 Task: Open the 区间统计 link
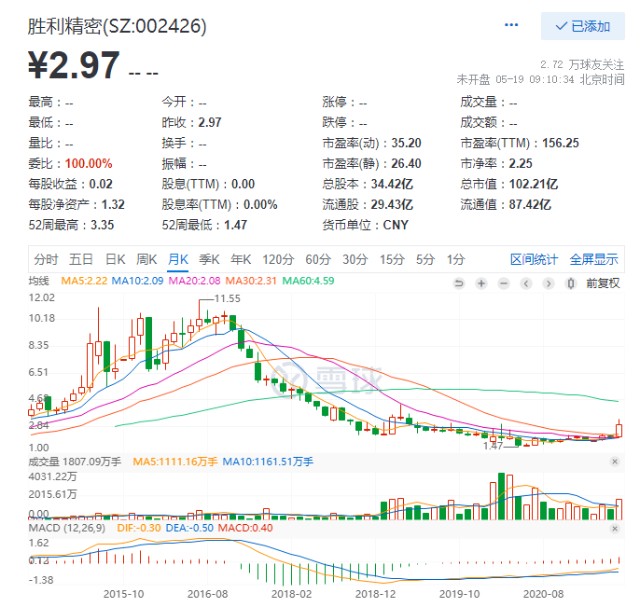click(x=534, y=259)
